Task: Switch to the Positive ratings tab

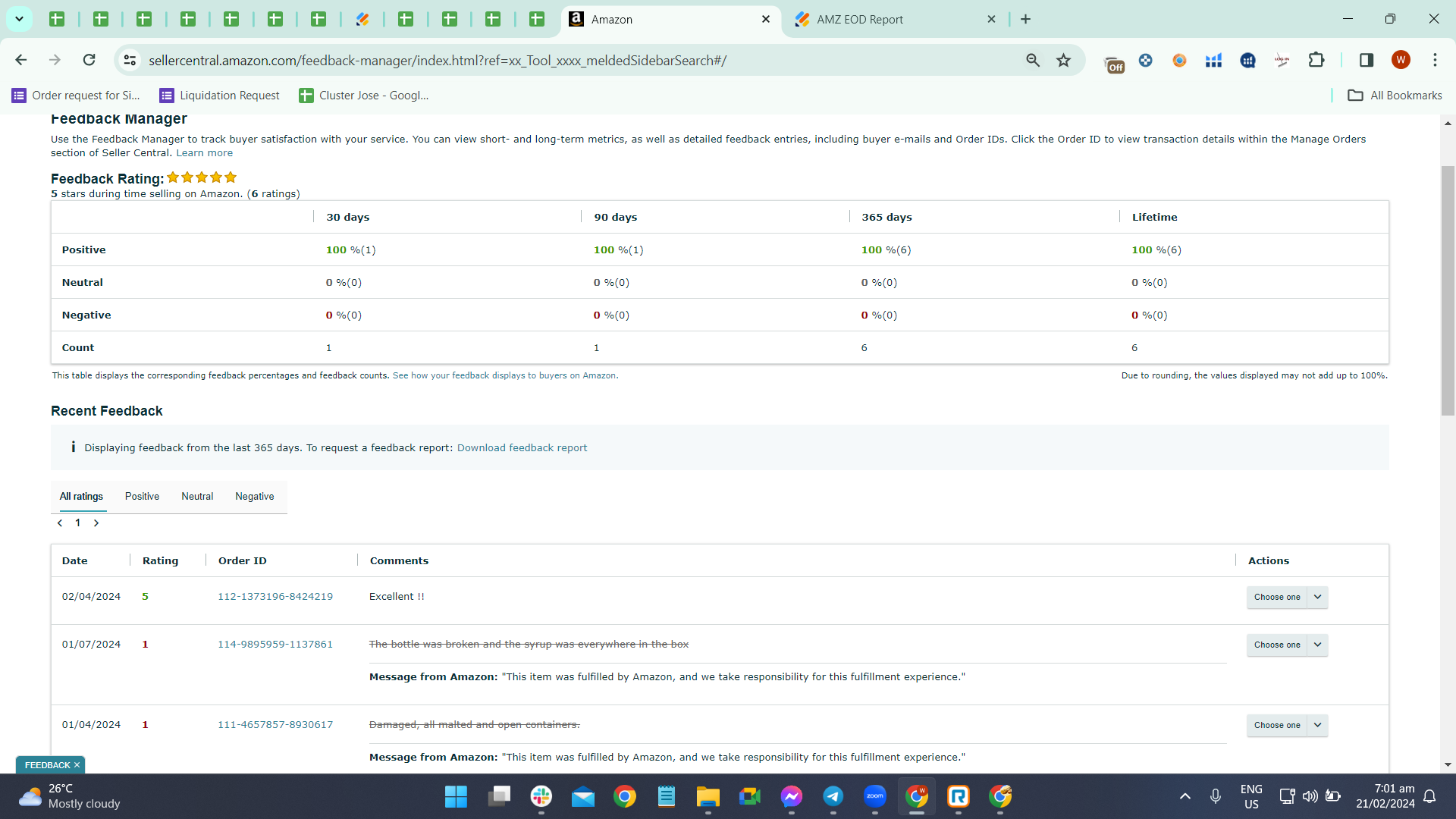Action: (142, 496)
